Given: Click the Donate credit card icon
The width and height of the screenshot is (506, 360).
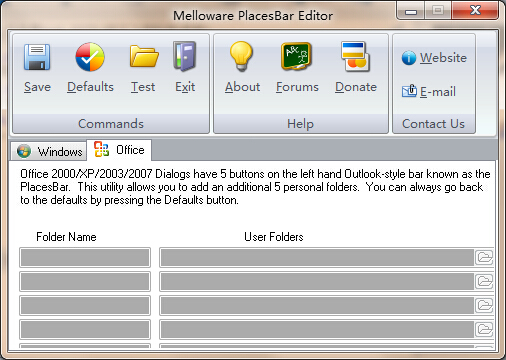Looking at the screenshot, I should pyautogui.click(x=355, y=56).
